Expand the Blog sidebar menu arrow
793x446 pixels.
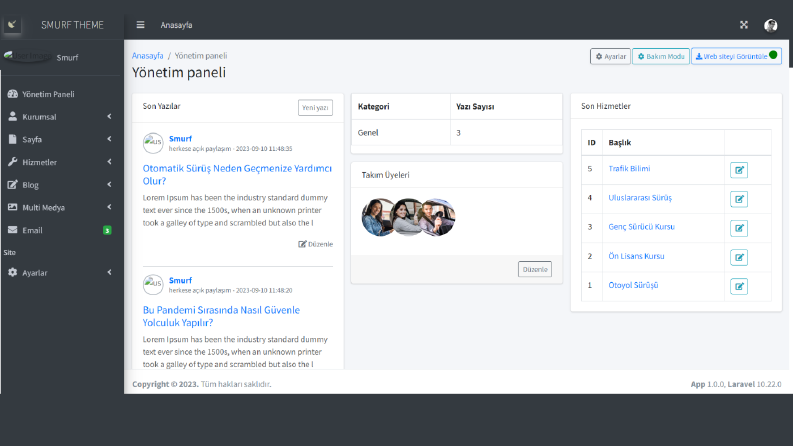tap(109, 185)
